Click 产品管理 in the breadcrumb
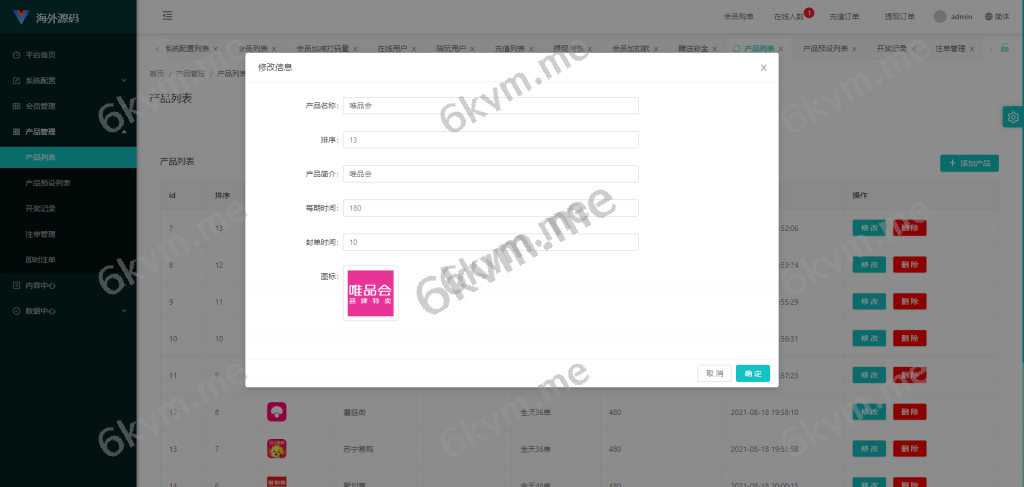1024x487 pixels. click(x=191, y=74)
